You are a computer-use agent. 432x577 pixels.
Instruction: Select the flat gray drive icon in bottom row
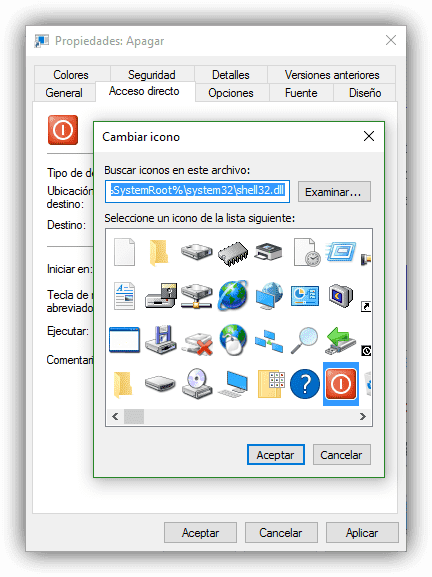pyautogui.click(x=160, y=384)
